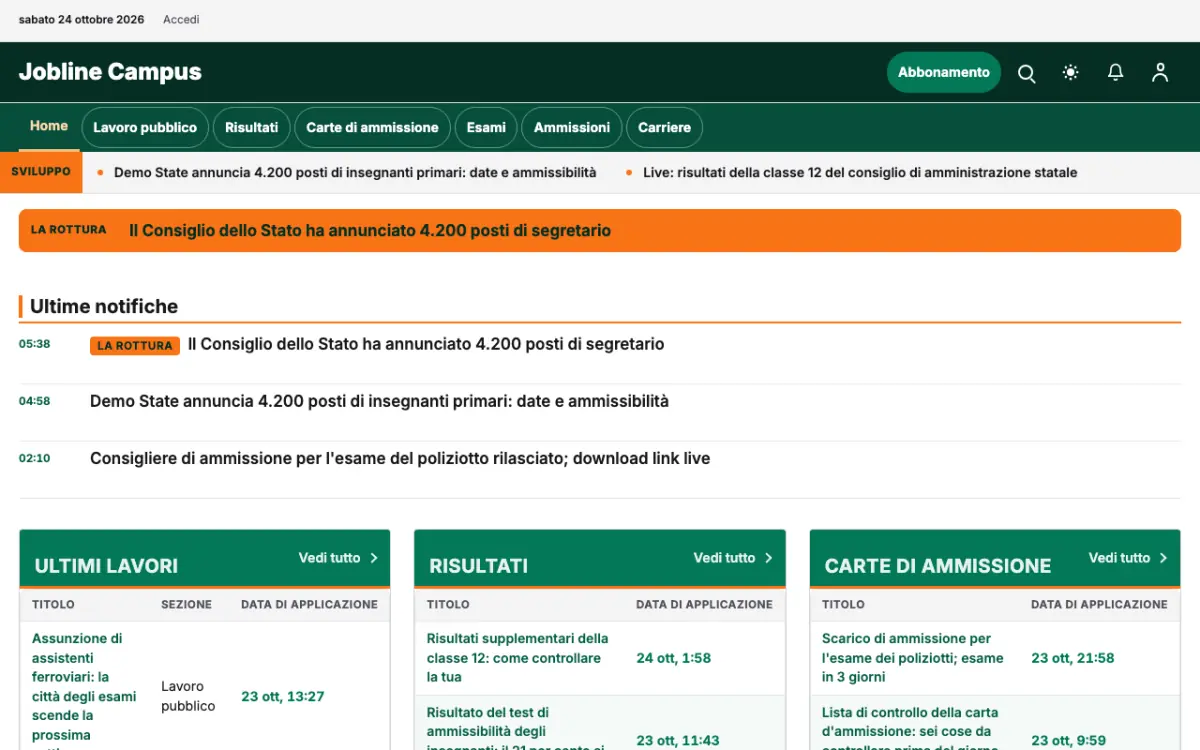The height and width of the screenshot is (750, 1200).
Task: Click the date 23 ott, 11:43
Action: tap(678, 741)
